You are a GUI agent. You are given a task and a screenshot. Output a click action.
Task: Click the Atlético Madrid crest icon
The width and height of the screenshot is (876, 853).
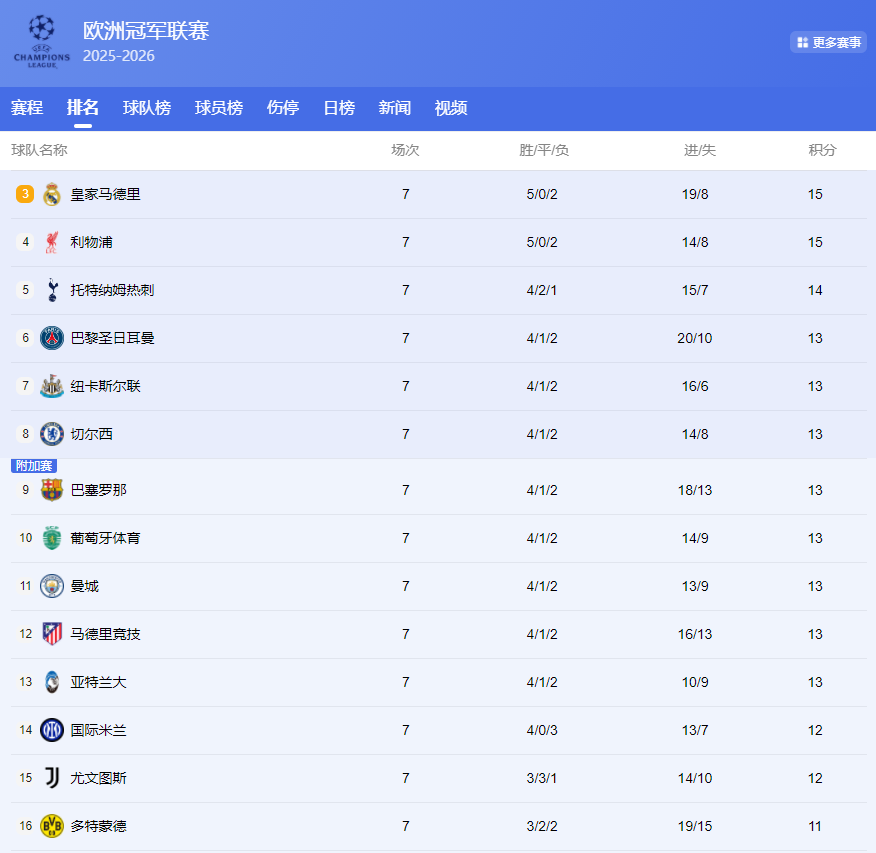click(x=52, y=634)
